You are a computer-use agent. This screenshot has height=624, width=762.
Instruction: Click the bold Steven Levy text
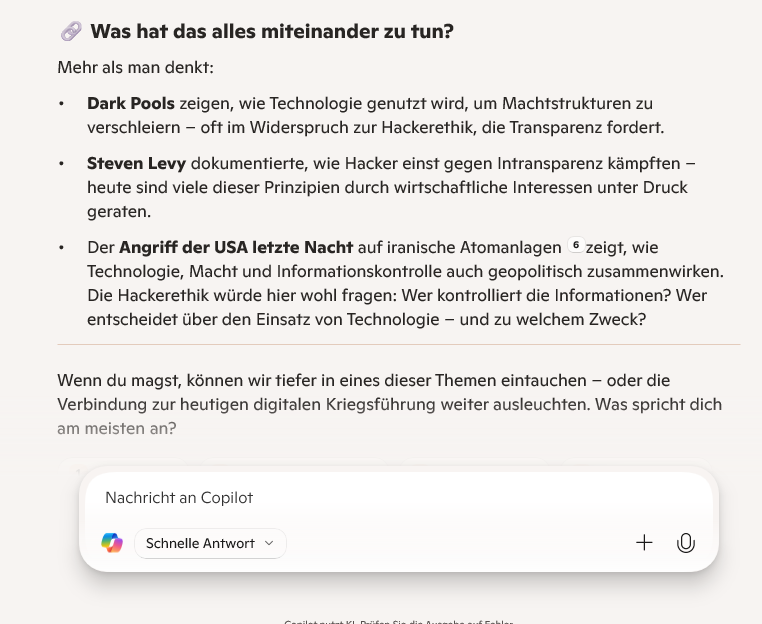(x=137, y=164)
